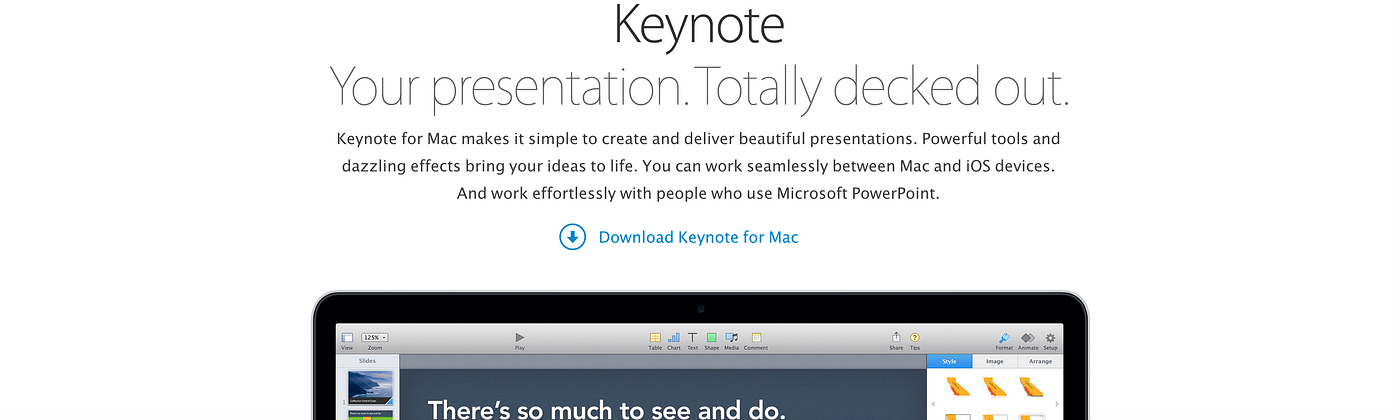
Task: Choose the third image style preset
Action: coord(1031,386)
